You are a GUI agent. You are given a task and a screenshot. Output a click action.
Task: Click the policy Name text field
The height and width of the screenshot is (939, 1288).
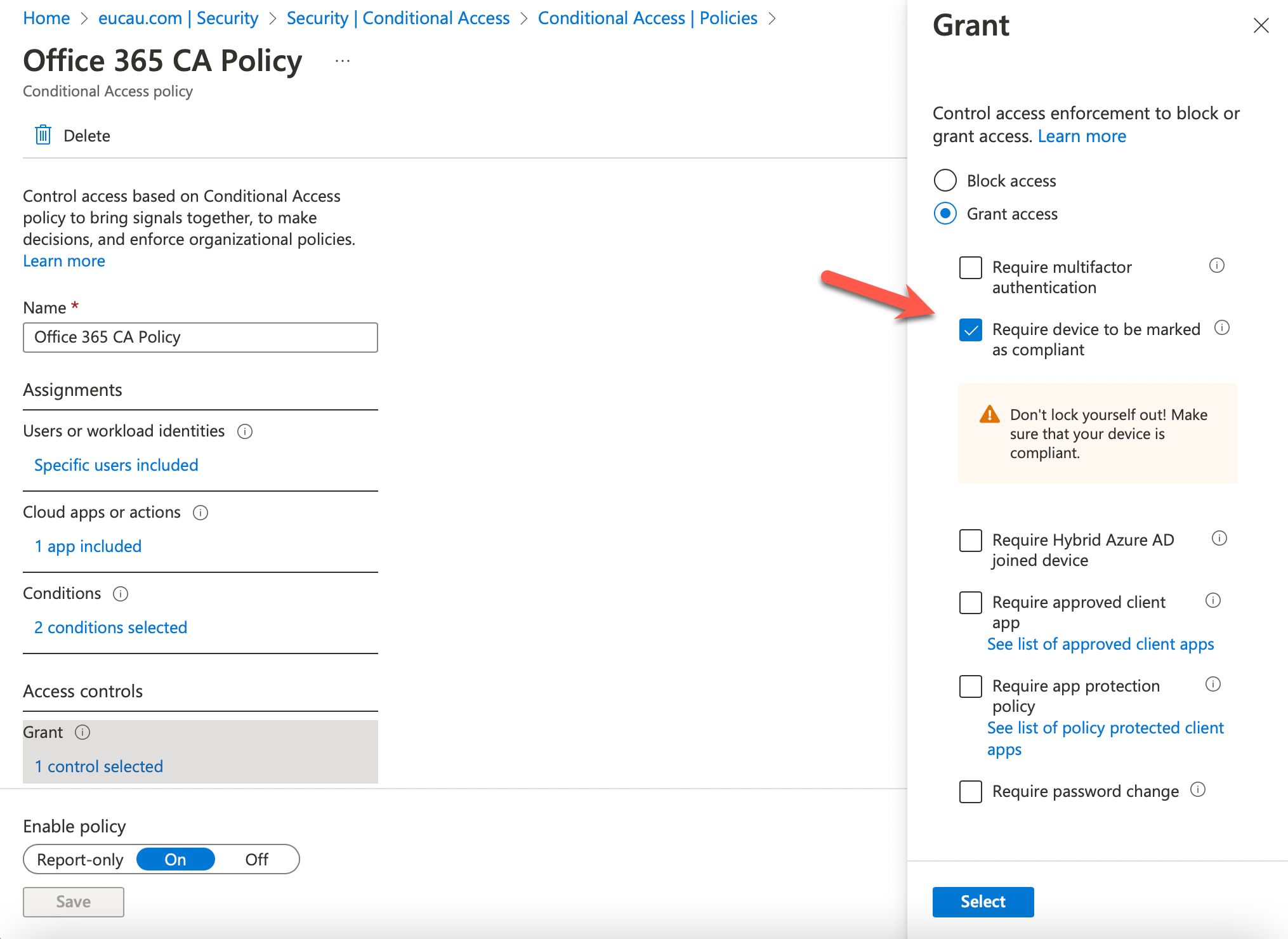click(x=200, y=338)
